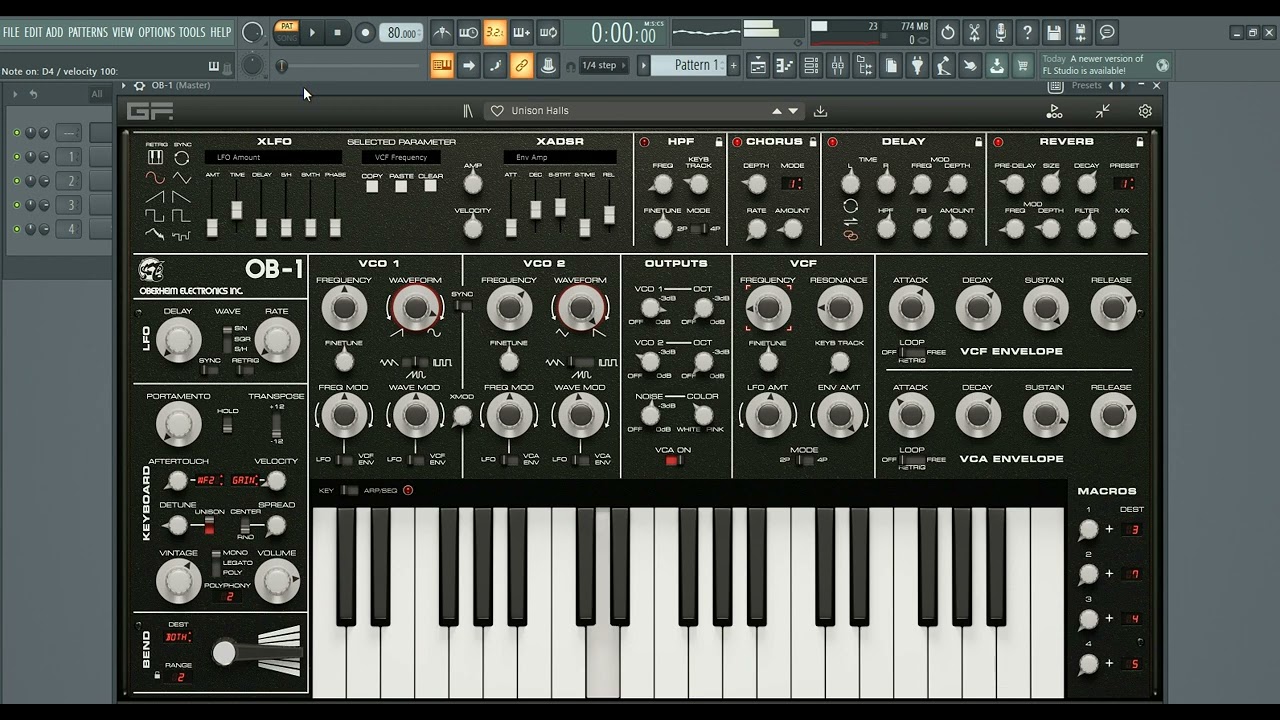Click the XADSR REL slider handle

(609, 216)
